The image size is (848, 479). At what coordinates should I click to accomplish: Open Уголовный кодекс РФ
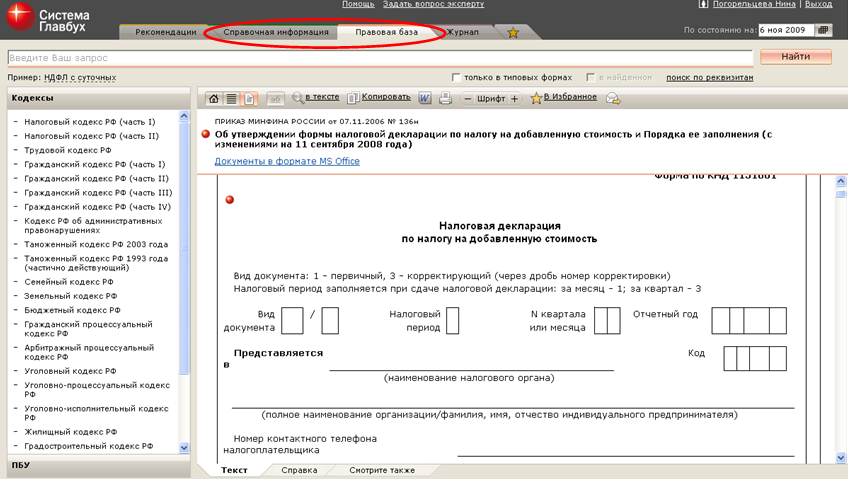click(x=70, y=371)
